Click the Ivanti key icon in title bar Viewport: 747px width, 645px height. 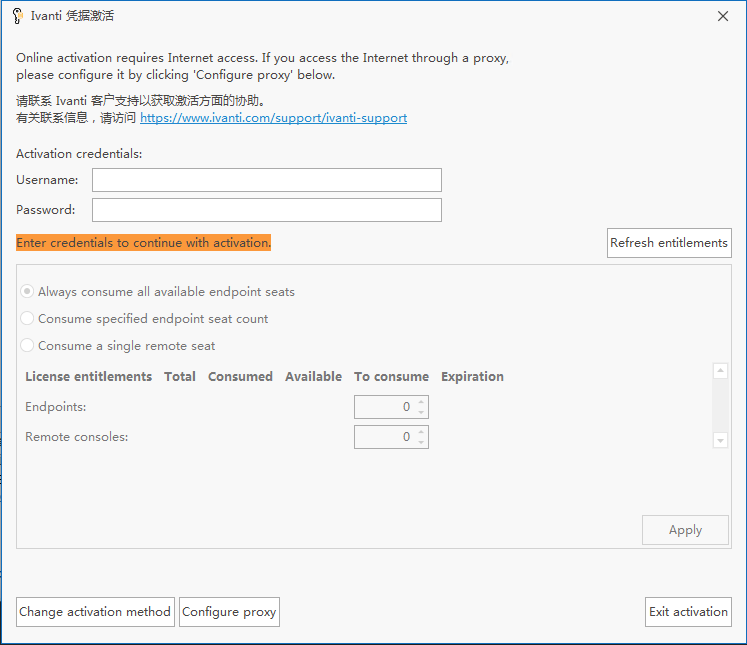[x=18, y=16]
